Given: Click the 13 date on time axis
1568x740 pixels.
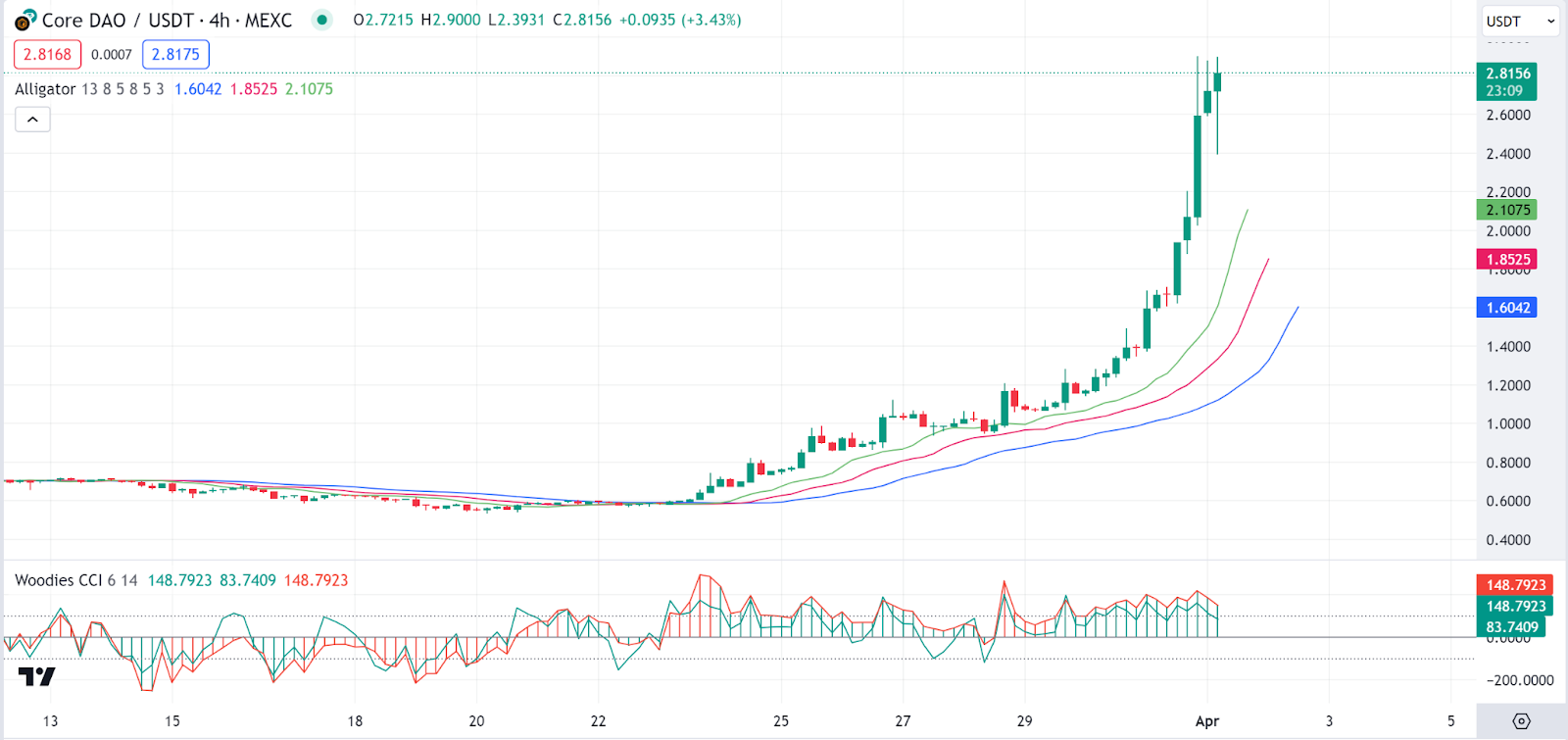Looking at the screenshot, I should point(50,721).
